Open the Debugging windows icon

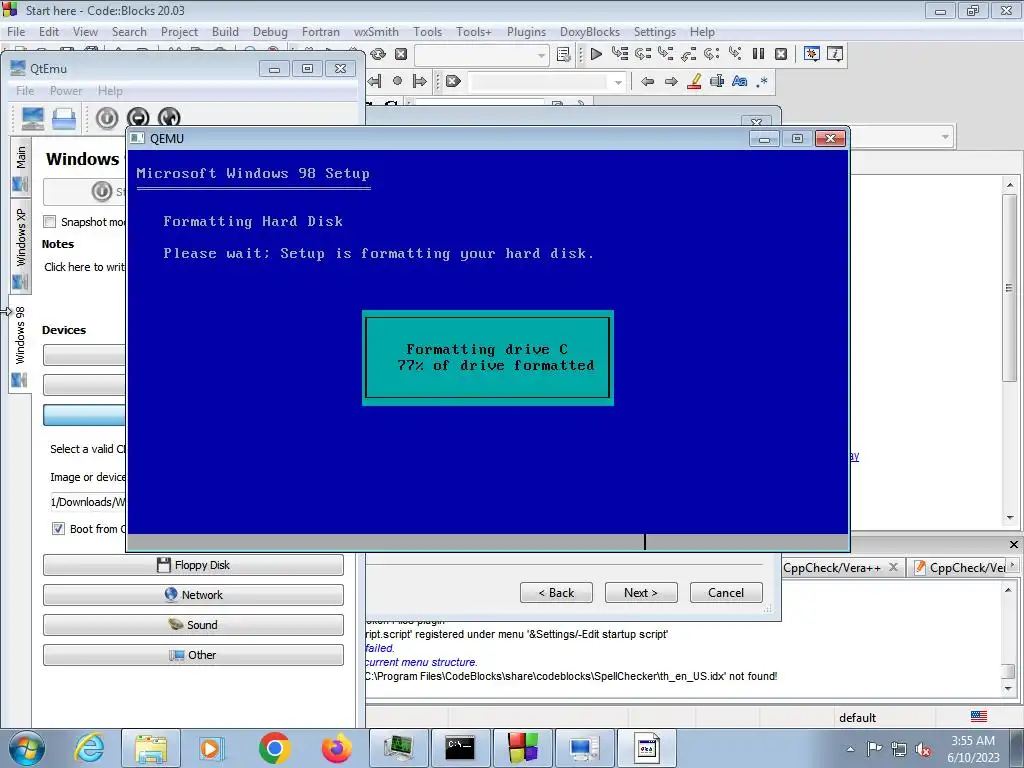click(812, 54)
